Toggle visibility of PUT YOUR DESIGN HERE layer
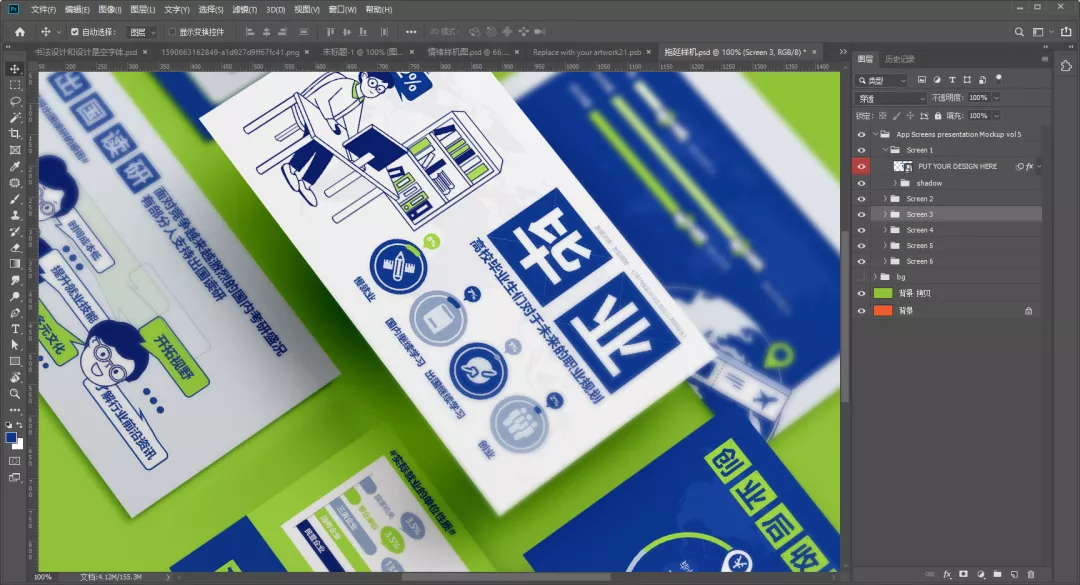The image size is (1080, 585). coord(861,166)
